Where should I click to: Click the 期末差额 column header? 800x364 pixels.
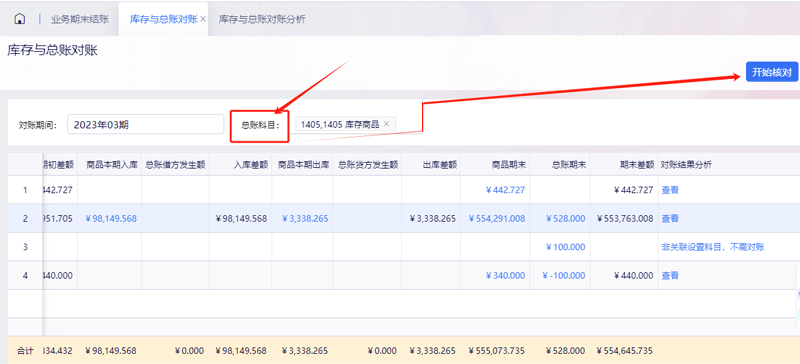(624, 164)
